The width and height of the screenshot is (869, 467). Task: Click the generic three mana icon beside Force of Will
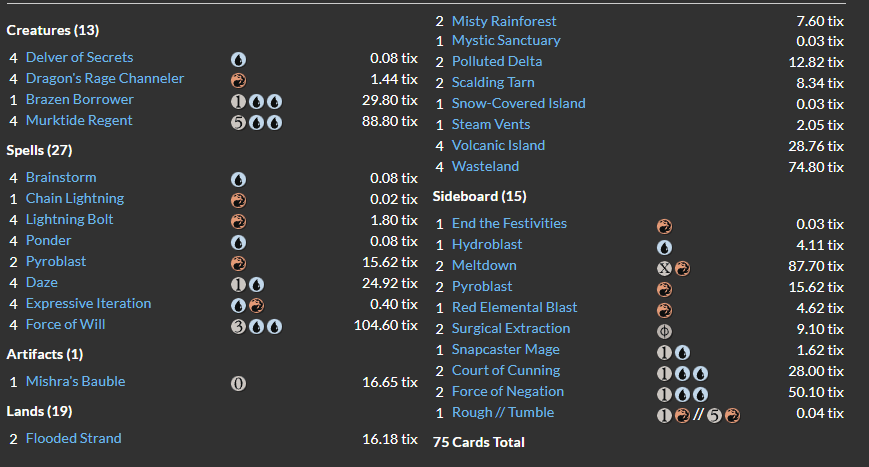[238, 325]
